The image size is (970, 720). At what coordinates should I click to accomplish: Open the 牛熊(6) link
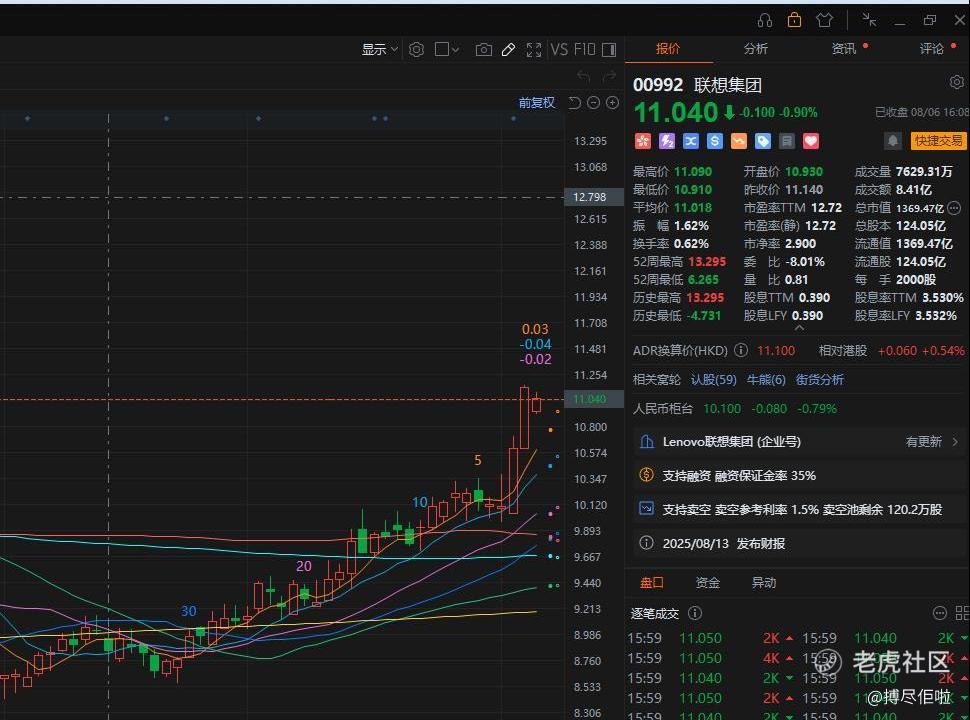tap(766, 380)
